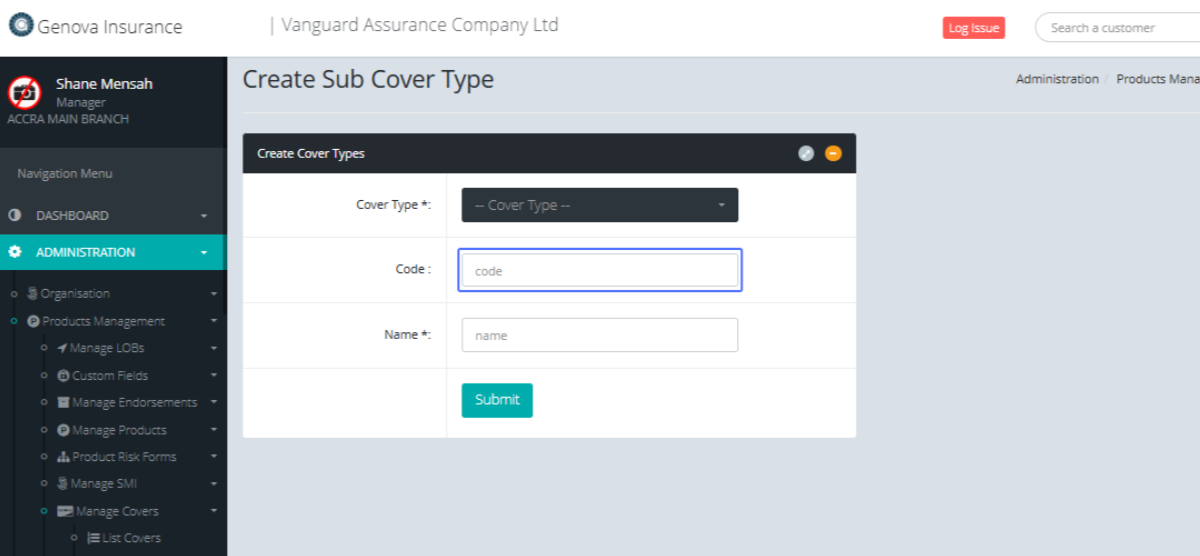Expand Manage Endorsements submenu

213,403
